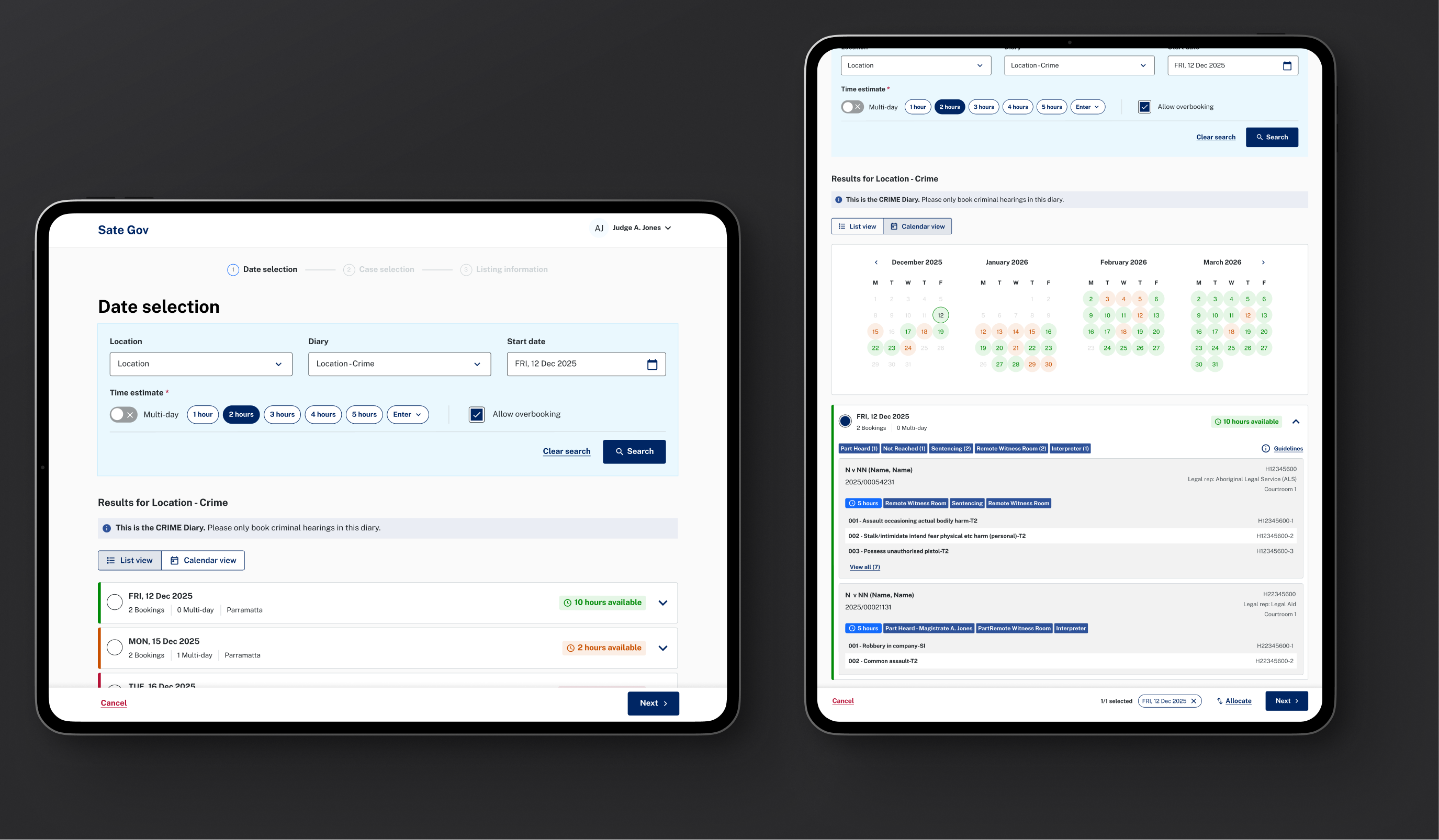The image size is (1439, 840).
Task: Click AJ avatar beside Judge A. Jones
Action: tap(599, 228)
